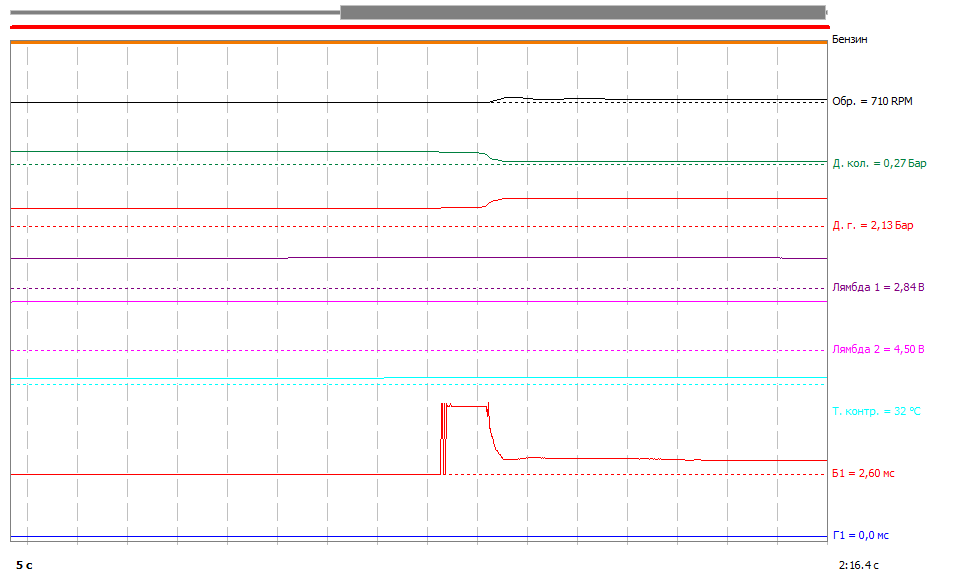Click the red bar below the scrollbar
Screen dimensions: 968x582
pos(418,27)
